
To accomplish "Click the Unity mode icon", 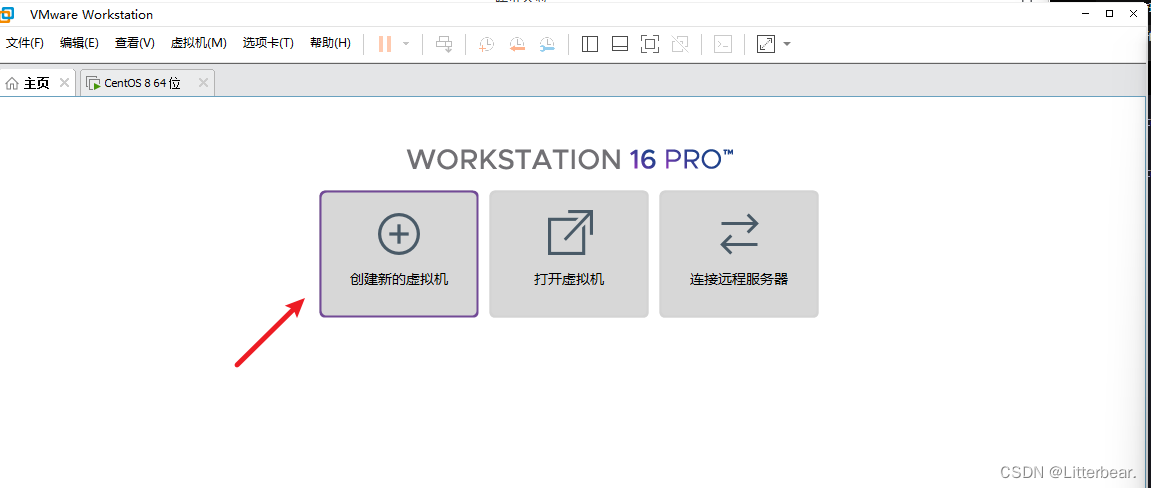I will (680, 44).
